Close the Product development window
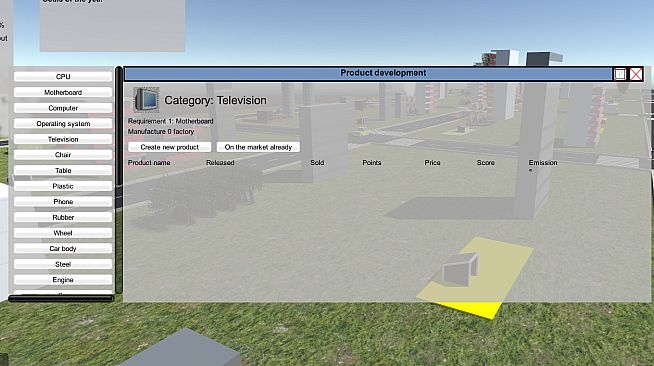This screenshot has width=654, height=366. coord(636,74)
